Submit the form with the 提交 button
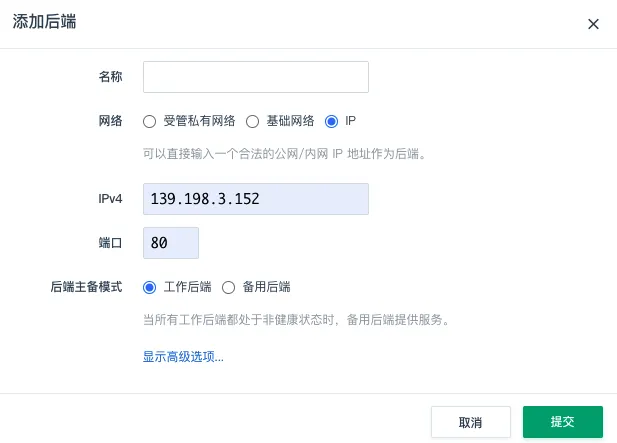This screenshot has width=617, height=443. tap(562, 421)
